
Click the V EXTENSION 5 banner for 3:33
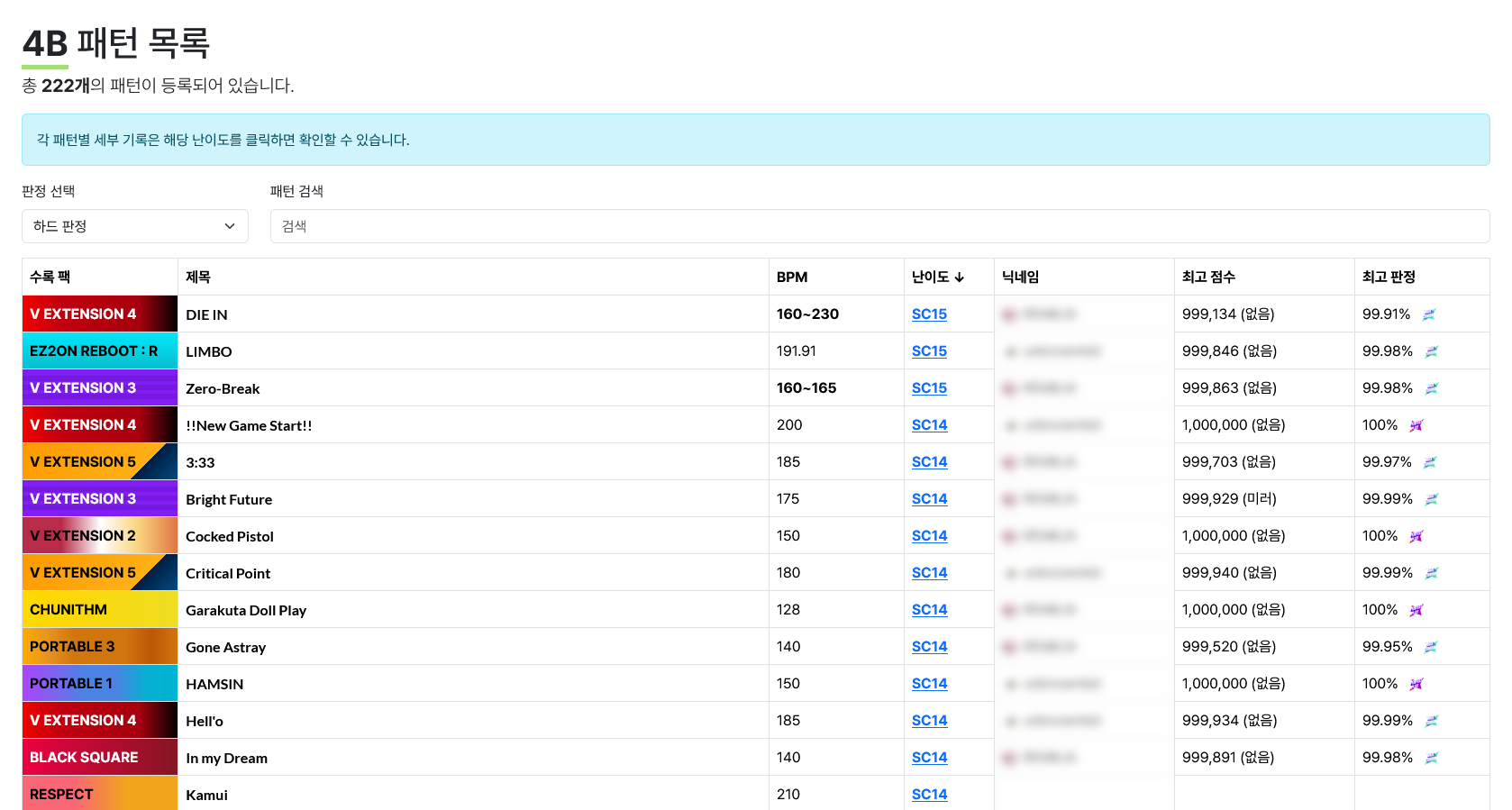(100, 461)
